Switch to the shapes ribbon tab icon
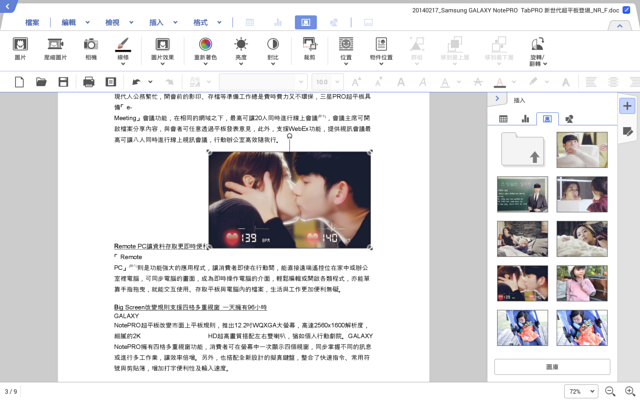This screenshot has height=400, width=640. pos(334,22)
